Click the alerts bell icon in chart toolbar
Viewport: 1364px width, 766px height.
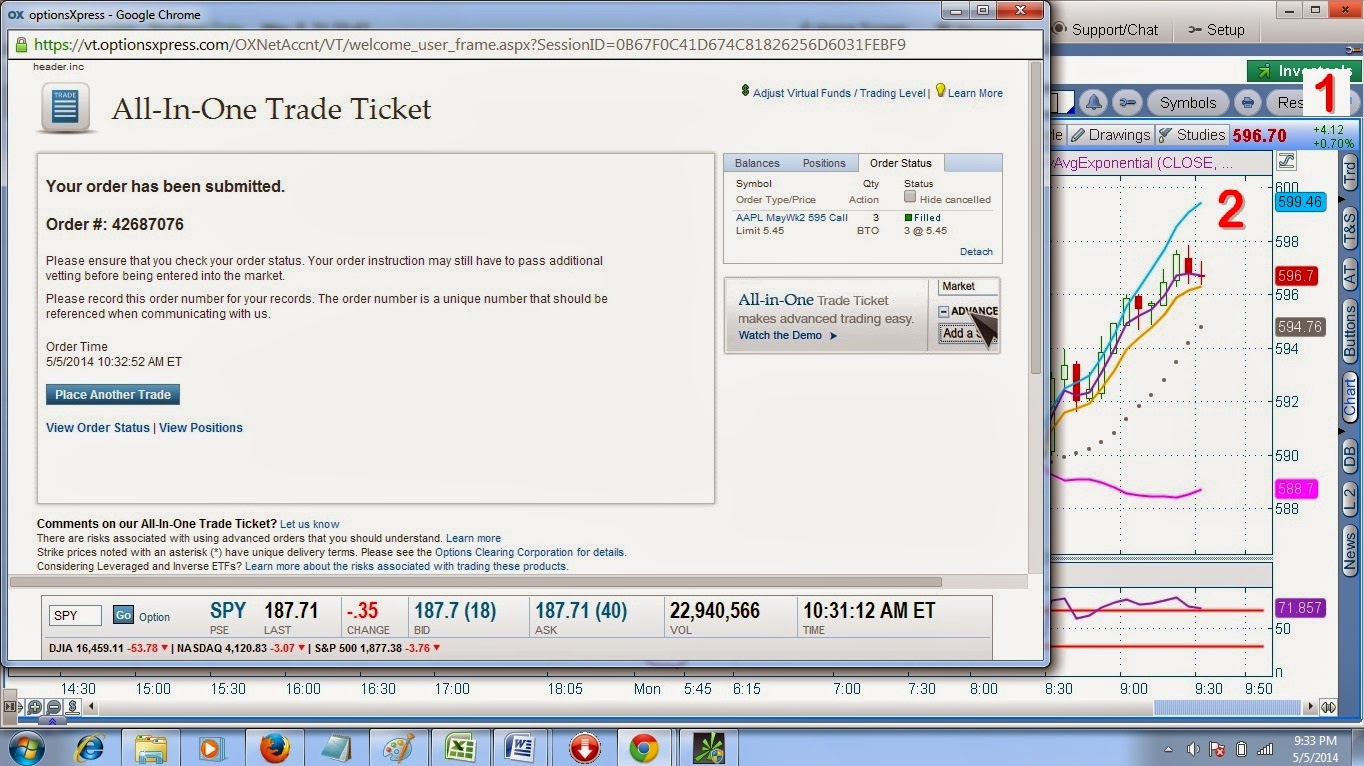1094,102
